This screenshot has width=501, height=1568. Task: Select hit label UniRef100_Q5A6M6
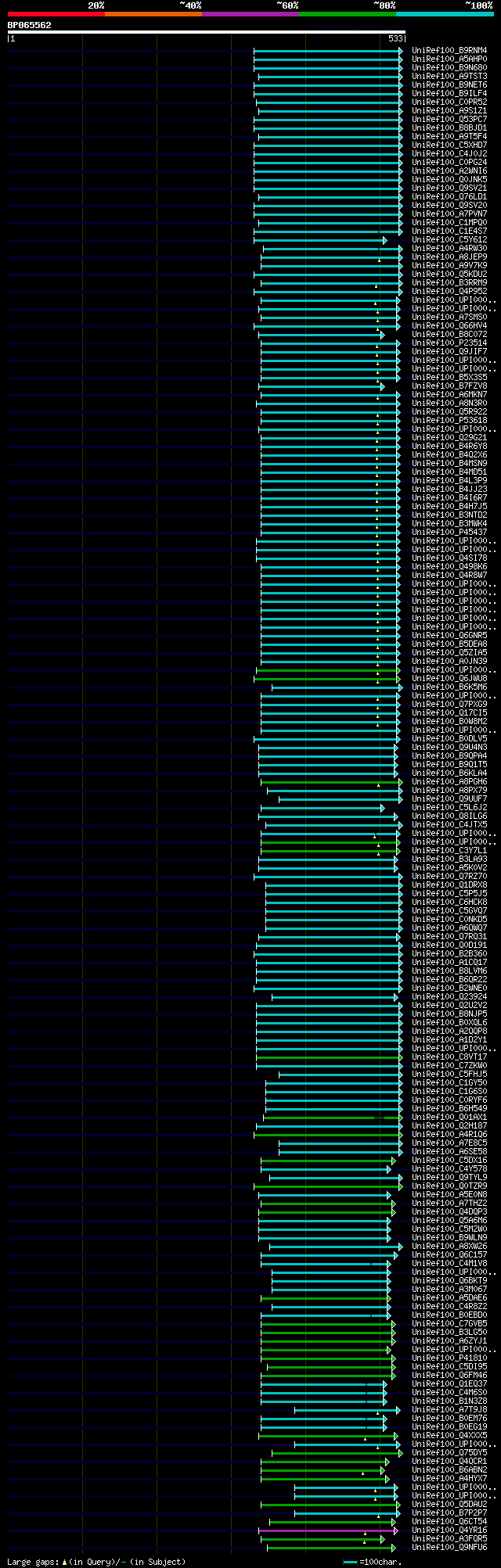click(x=449, y=1221)
